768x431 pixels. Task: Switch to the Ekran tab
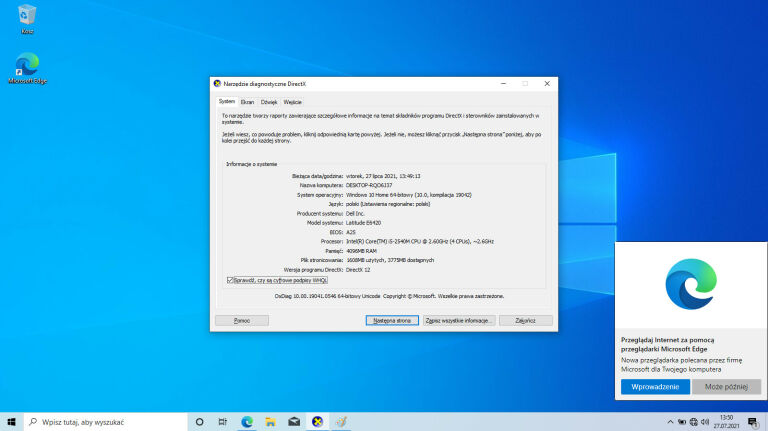[x=247, y=102]
